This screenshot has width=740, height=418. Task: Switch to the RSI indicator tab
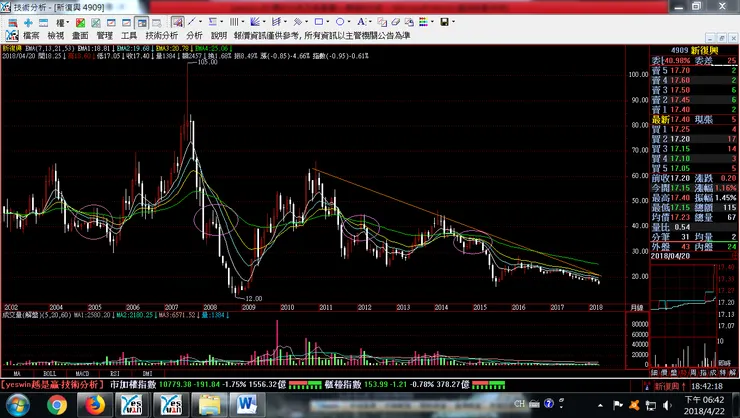coord(115,373)
